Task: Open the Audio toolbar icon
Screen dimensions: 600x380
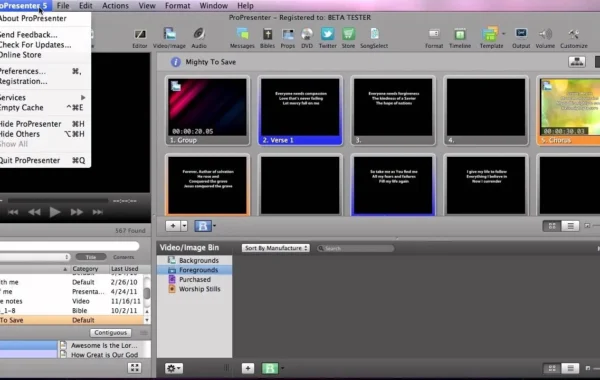Action: click(199, 38)
